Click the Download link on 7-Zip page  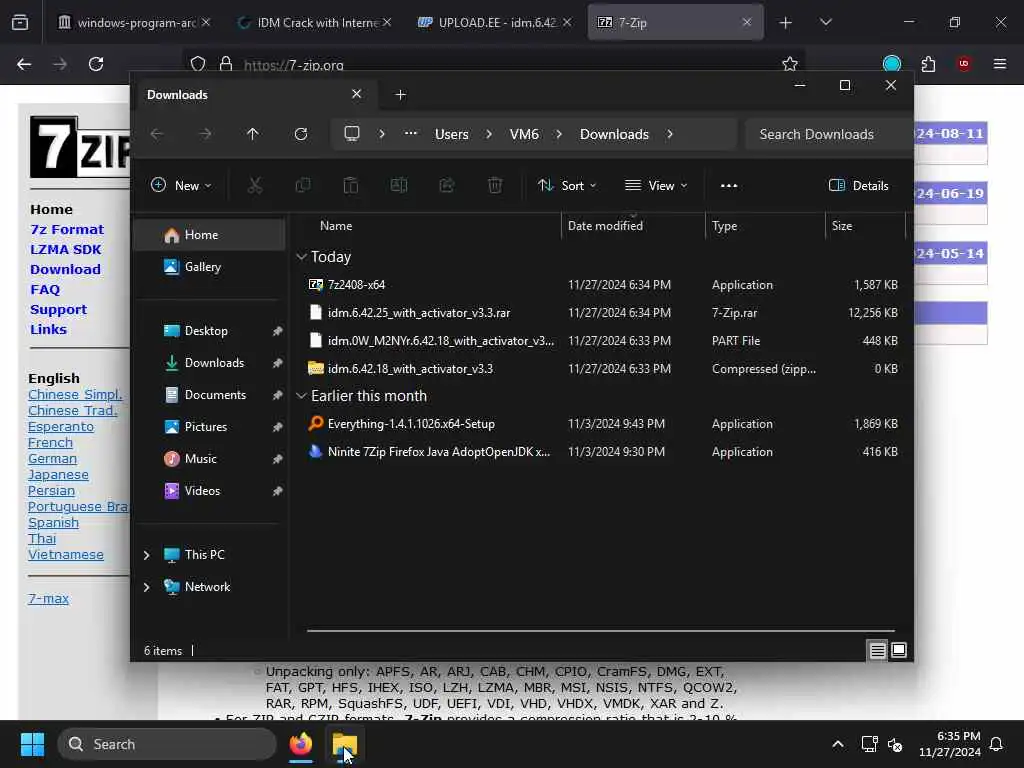65,270
